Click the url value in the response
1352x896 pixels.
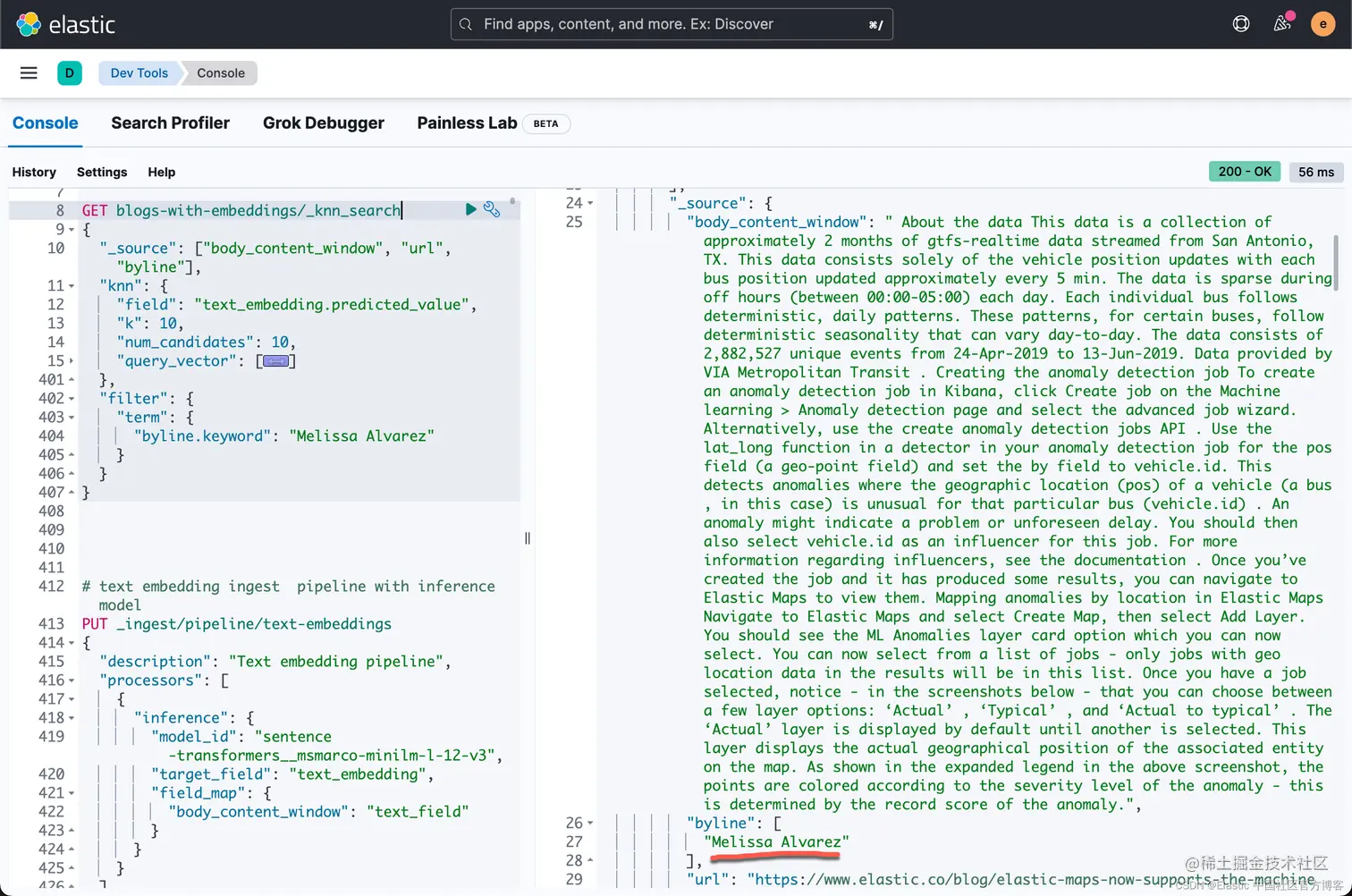1031,880
